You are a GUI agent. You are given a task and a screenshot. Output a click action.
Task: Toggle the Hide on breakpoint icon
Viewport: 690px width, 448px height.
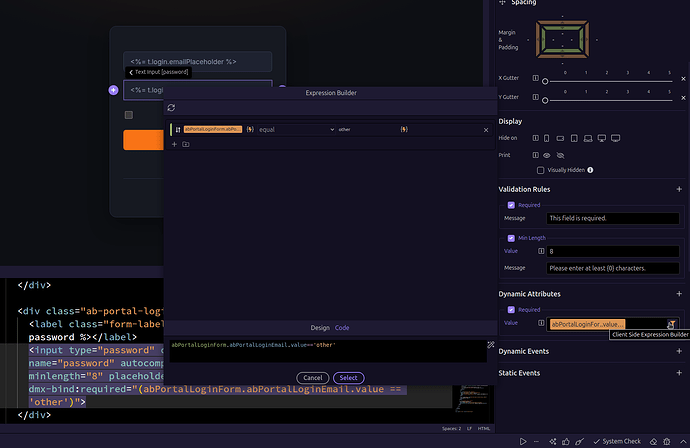click(536, 138)
